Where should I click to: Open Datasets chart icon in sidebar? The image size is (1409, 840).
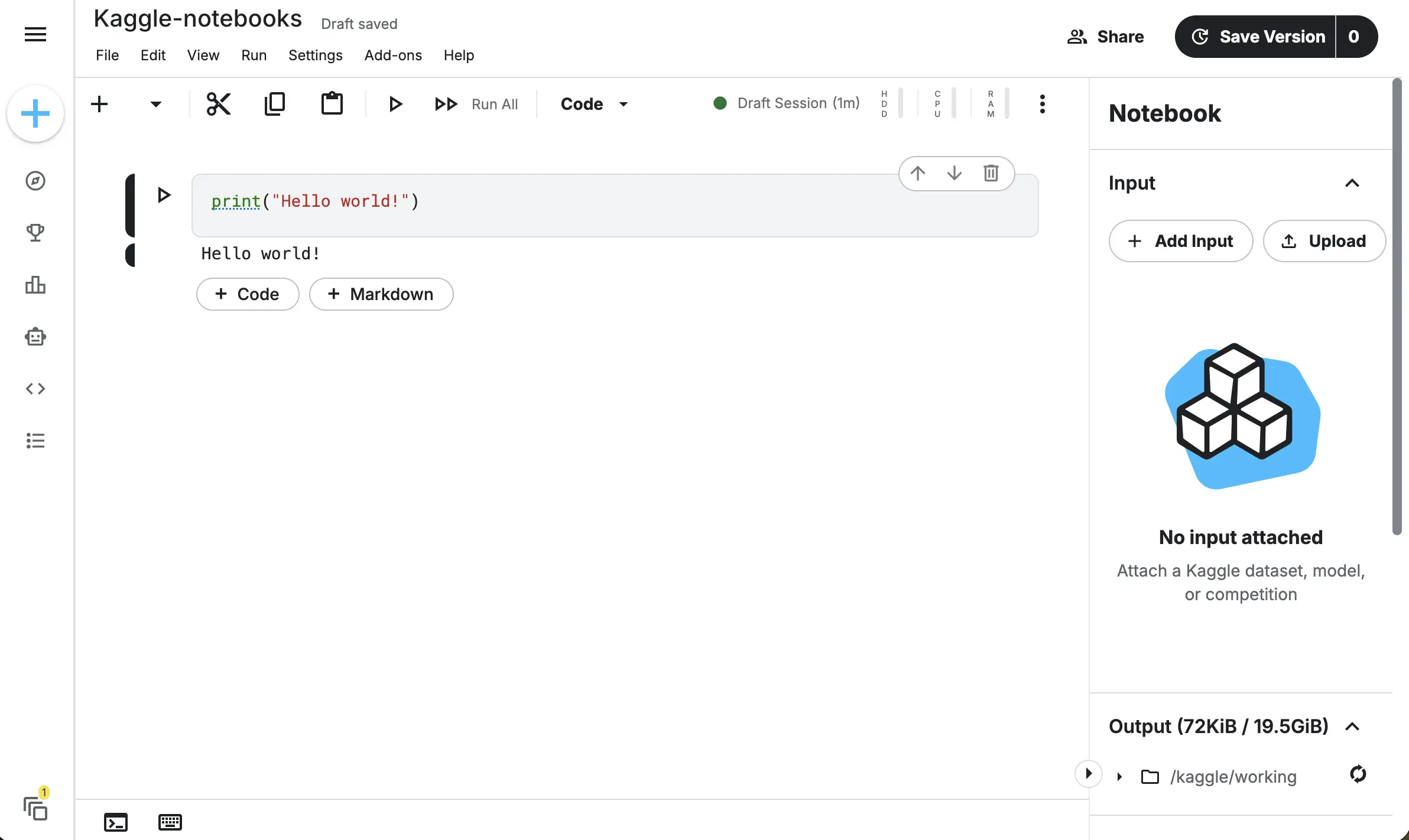(x=35, y=285)
